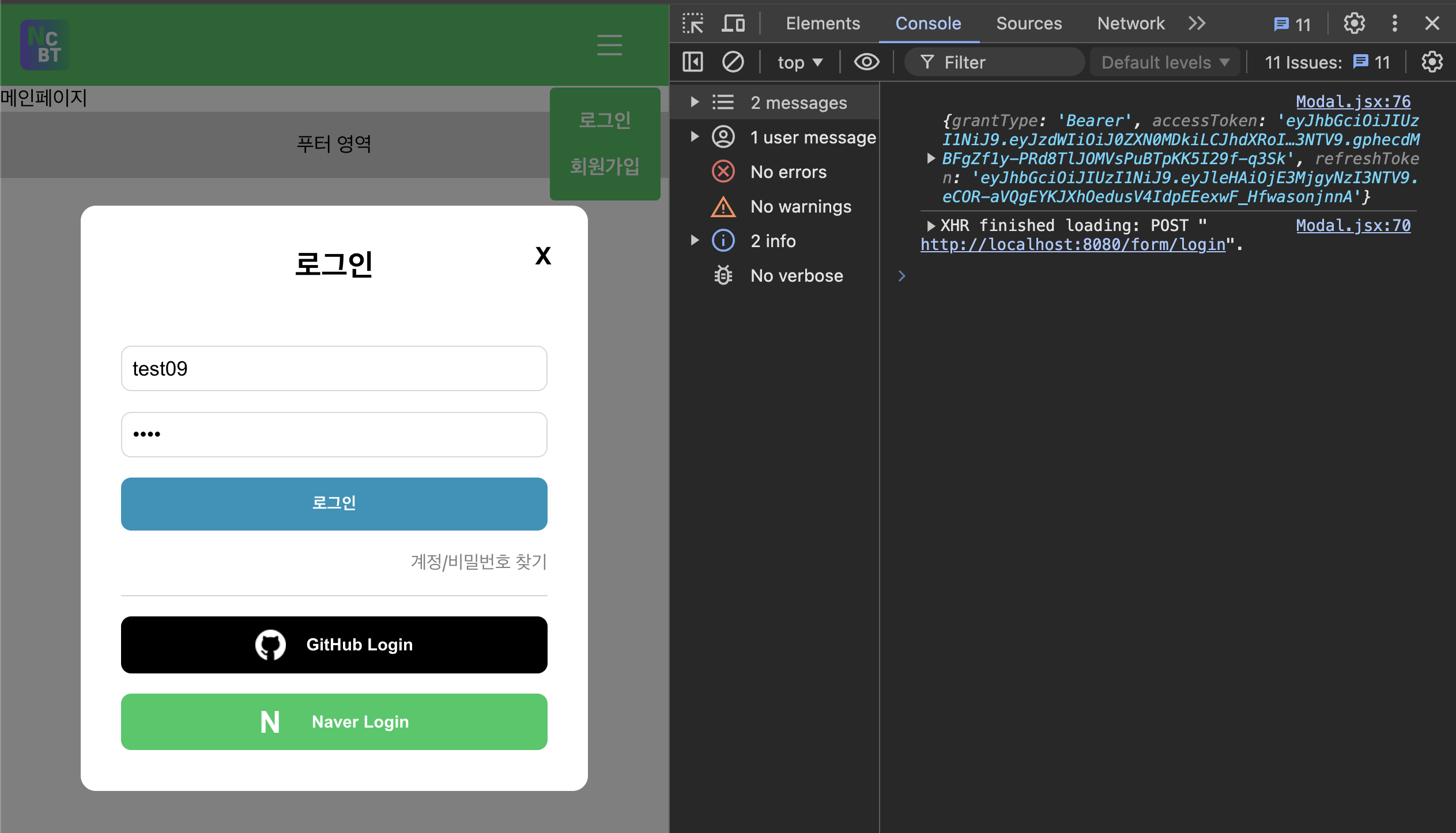The height and width of the screenshot is (833, 1456).
Task: Open console settings gear icon
Action: point(1432,62)
